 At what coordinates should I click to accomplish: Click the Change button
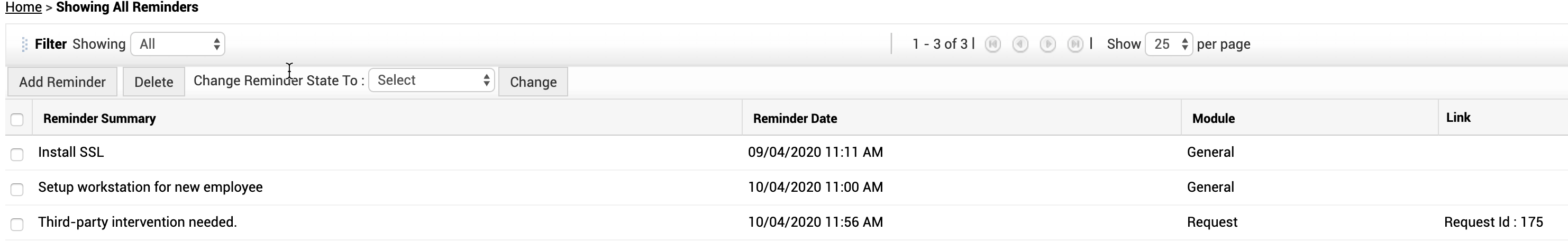pos(533,82)
